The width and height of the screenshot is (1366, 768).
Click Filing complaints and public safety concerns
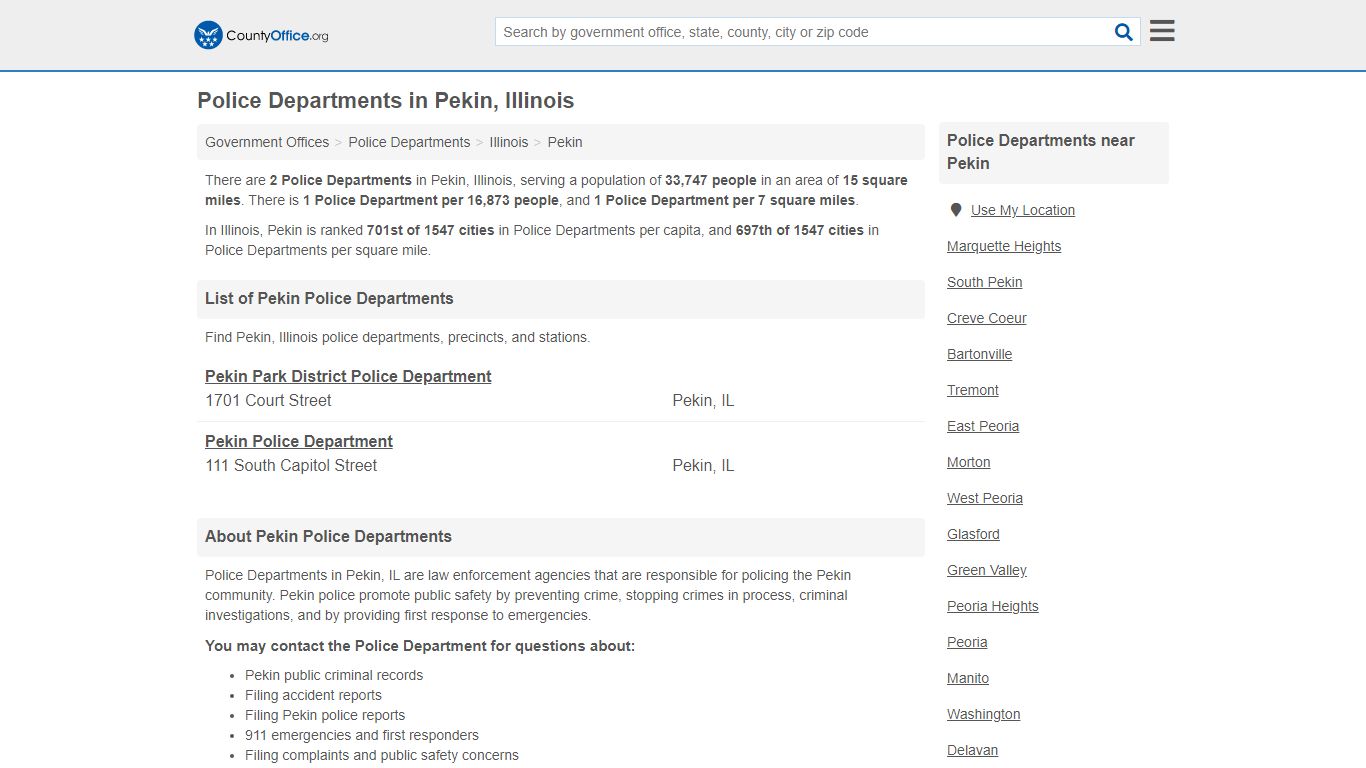click(x=382, y=755)
